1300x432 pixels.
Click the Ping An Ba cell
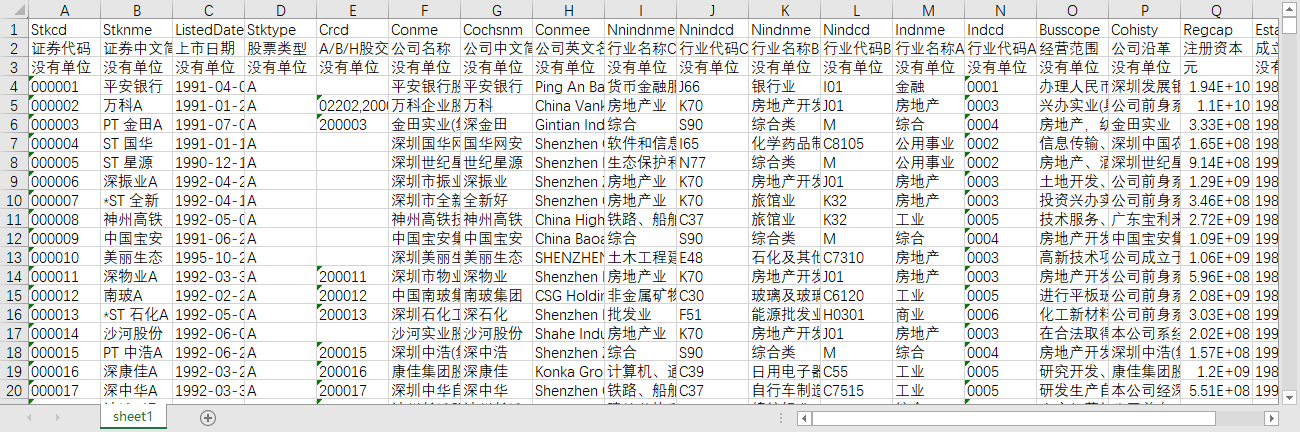[568, 87]
